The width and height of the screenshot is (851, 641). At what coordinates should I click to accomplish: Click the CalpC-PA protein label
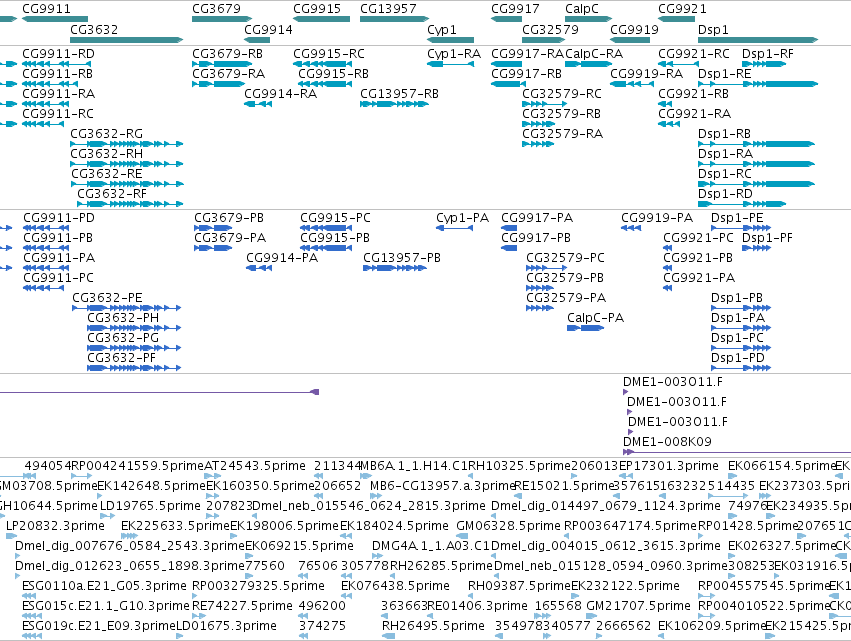(x=595, y=318)
